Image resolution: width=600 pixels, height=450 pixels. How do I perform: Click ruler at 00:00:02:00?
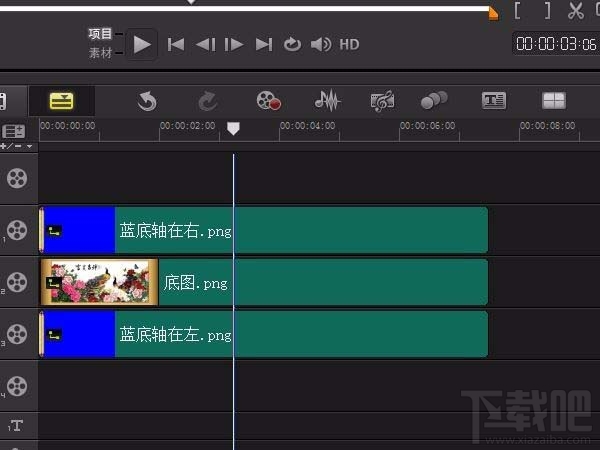(x=188, y=126)
